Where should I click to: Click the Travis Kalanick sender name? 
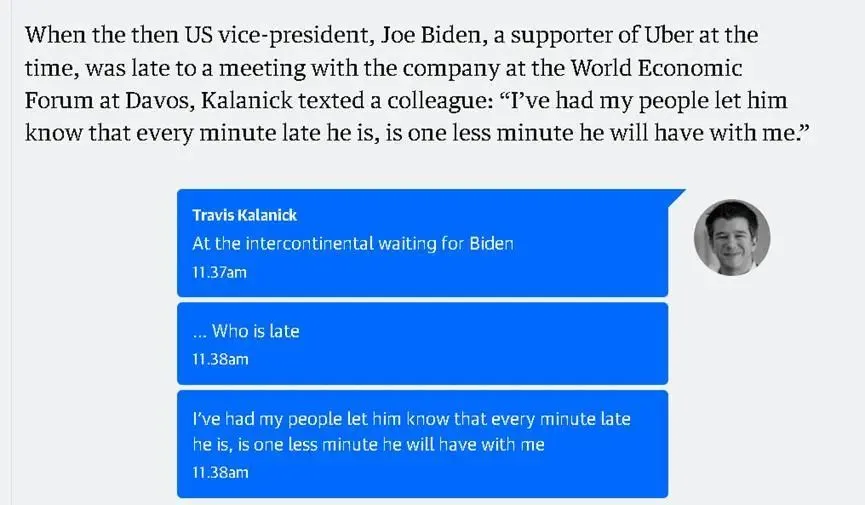244,215
